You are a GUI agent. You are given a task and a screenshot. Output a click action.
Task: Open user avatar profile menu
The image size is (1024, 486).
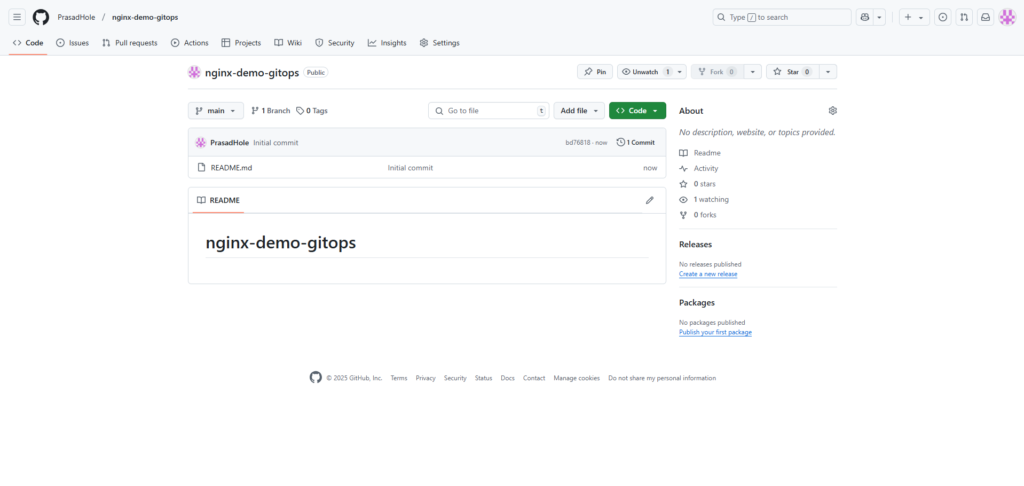[x=1007, y=17]
